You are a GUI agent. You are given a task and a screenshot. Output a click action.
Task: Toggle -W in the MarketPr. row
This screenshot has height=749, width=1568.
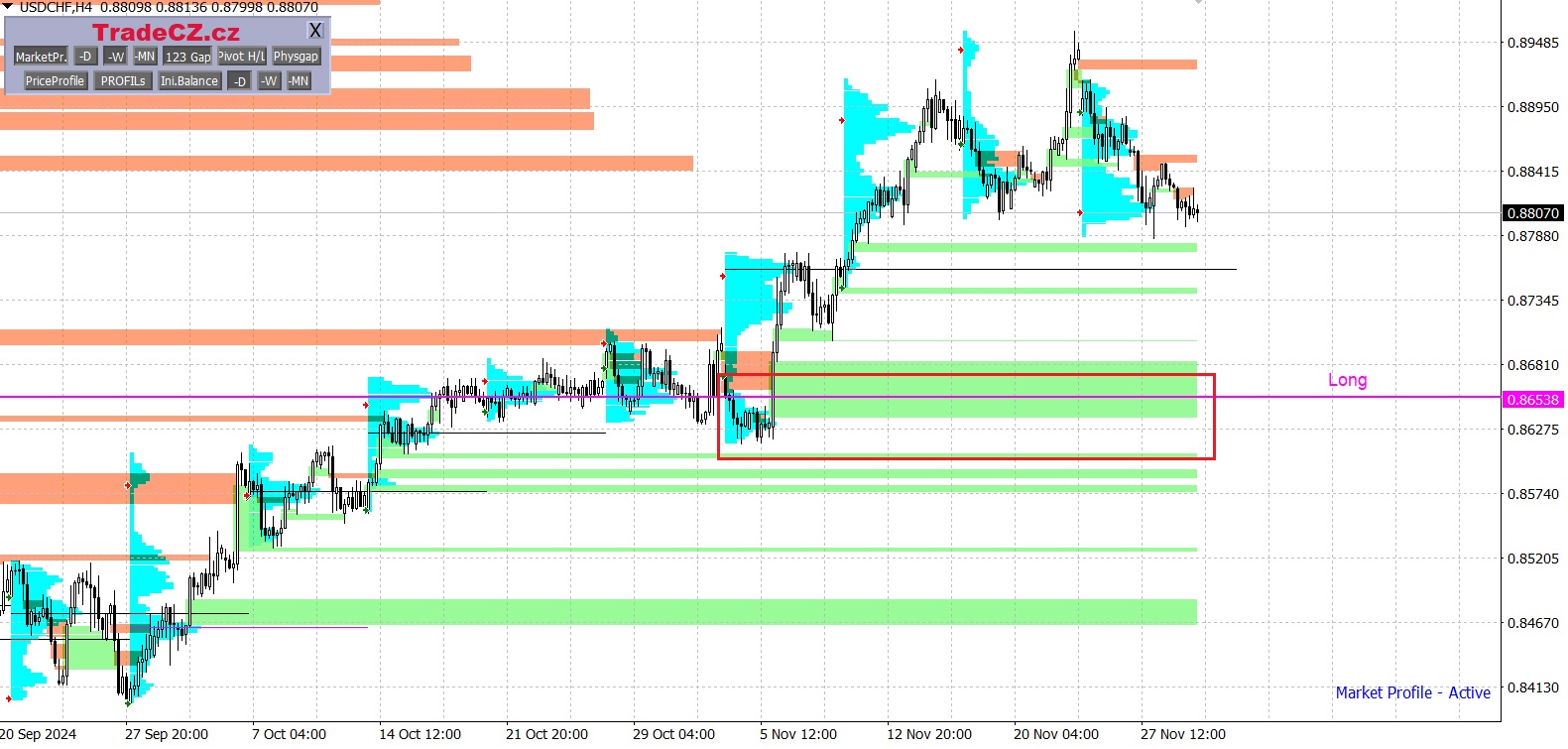click(x=116, y=57)
